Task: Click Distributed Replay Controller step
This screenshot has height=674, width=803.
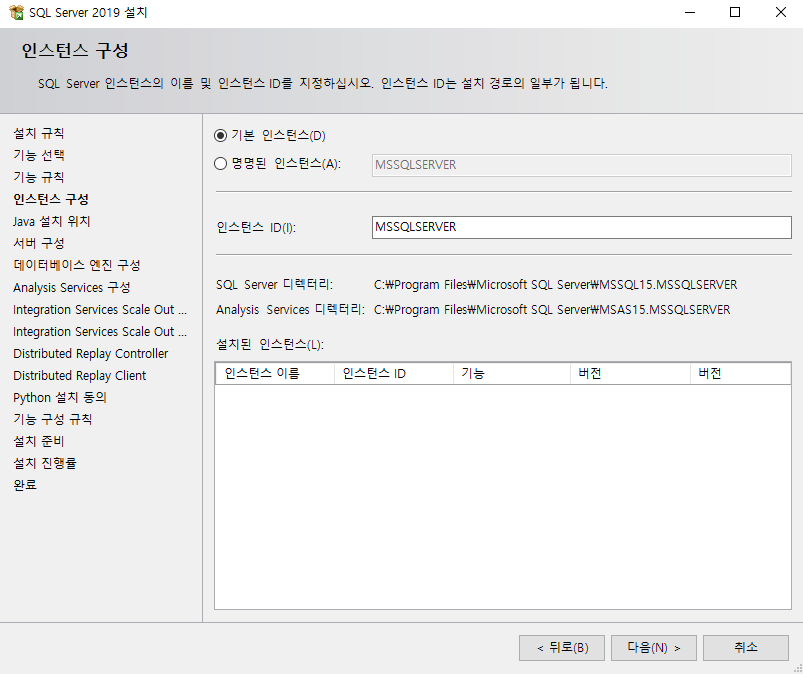Action: tap(91, 353)
